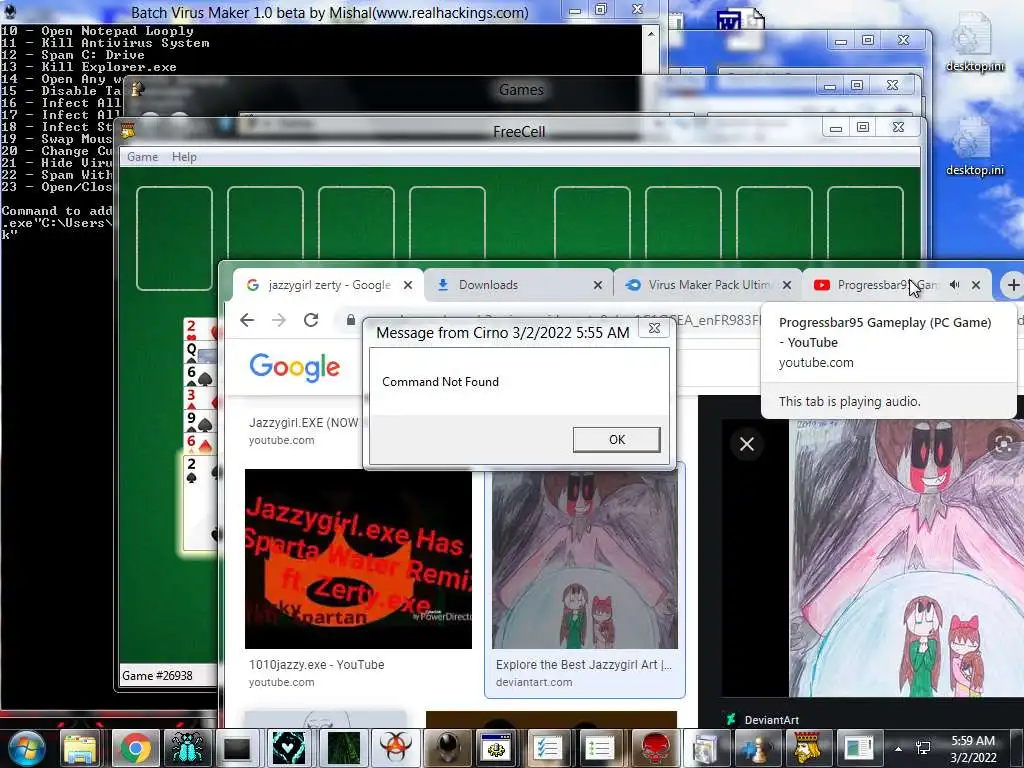
Task: Open the Jazzygirl Art deviantart thumbnail
Action: pyautogui.click(x=585, y=560)
